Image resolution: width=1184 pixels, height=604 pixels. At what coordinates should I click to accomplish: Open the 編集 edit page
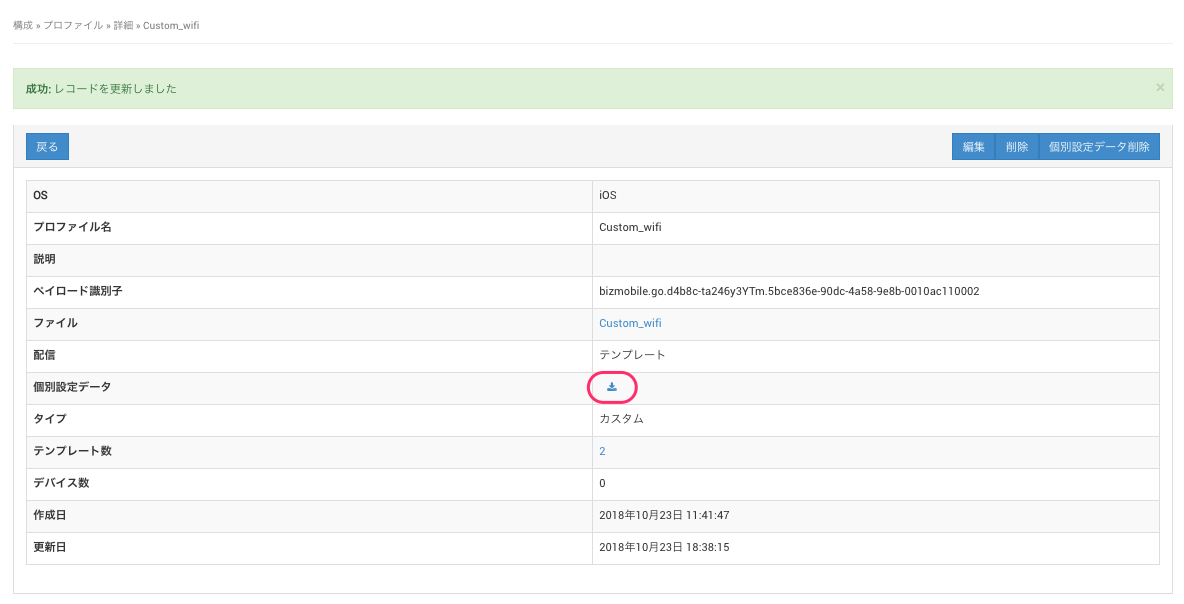coord(973,147)
